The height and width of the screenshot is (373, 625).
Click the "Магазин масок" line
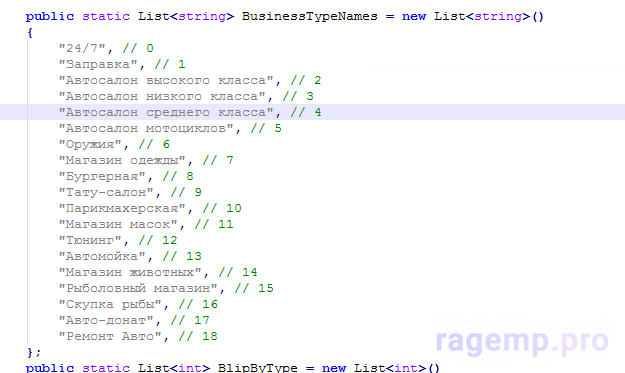[146, 224]
